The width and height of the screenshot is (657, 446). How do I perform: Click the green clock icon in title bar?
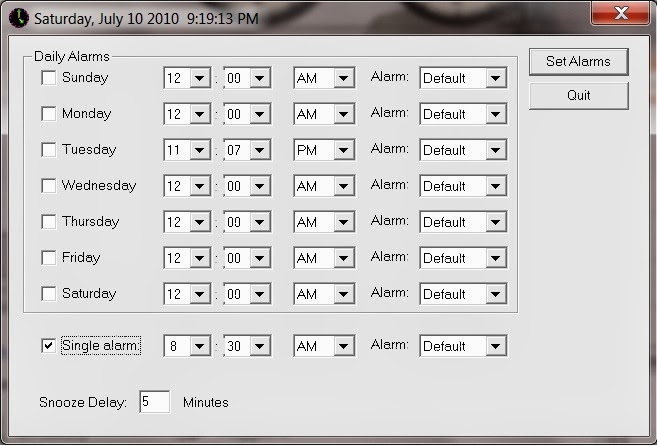(x=18, y=18)
